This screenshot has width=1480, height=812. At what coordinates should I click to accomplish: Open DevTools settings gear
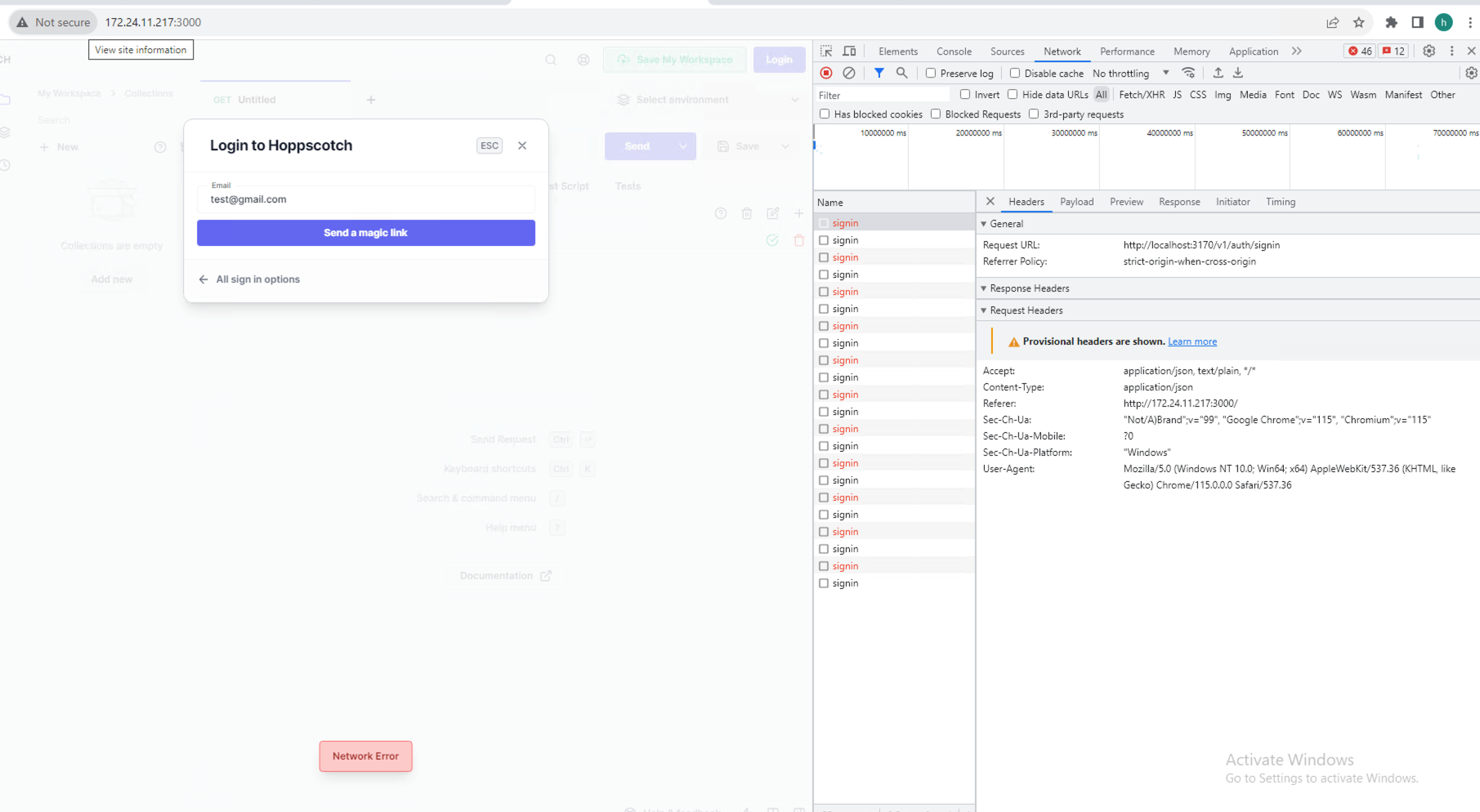tap(1429, 51)
